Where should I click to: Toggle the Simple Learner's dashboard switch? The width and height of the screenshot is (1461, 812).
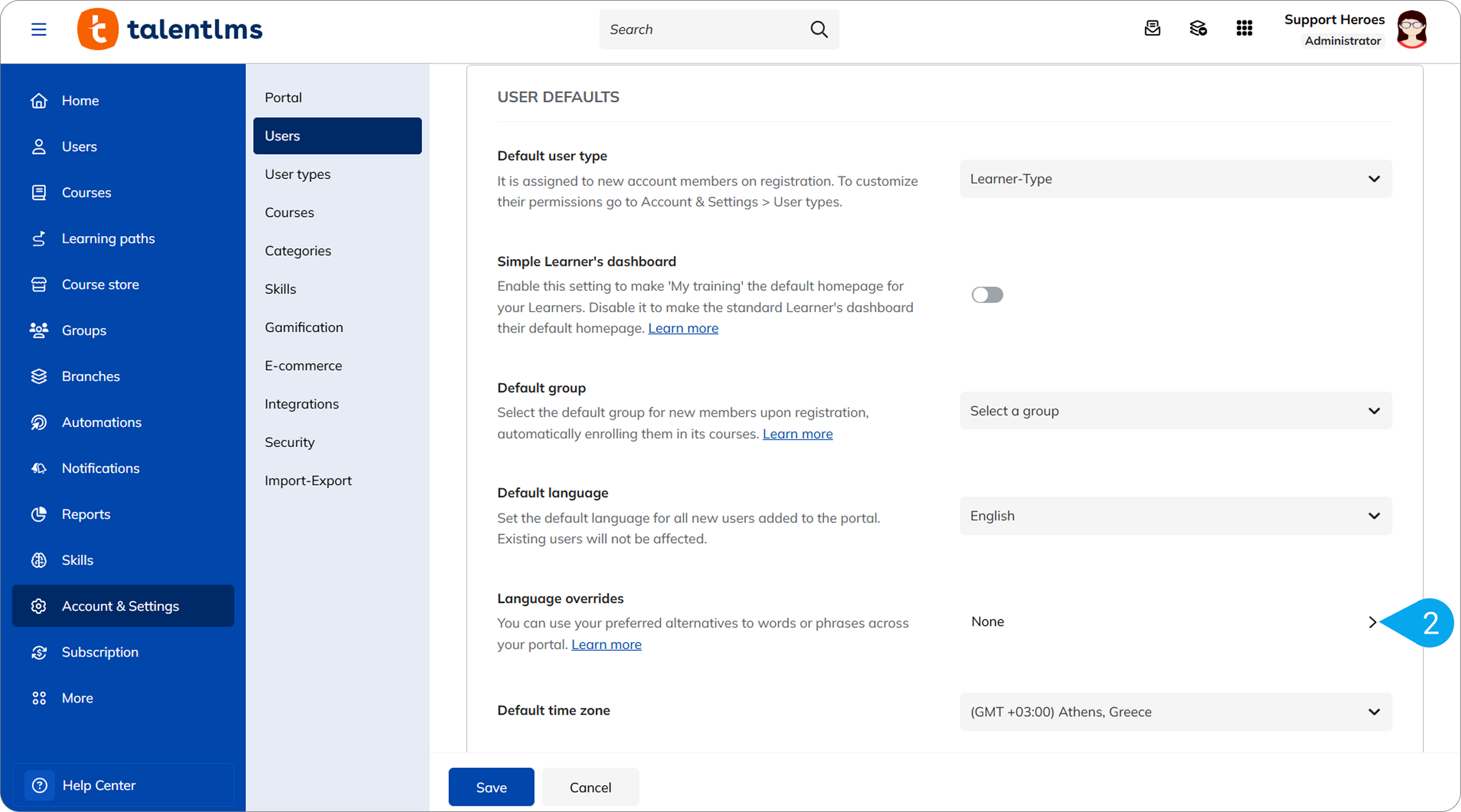[987, 295]
